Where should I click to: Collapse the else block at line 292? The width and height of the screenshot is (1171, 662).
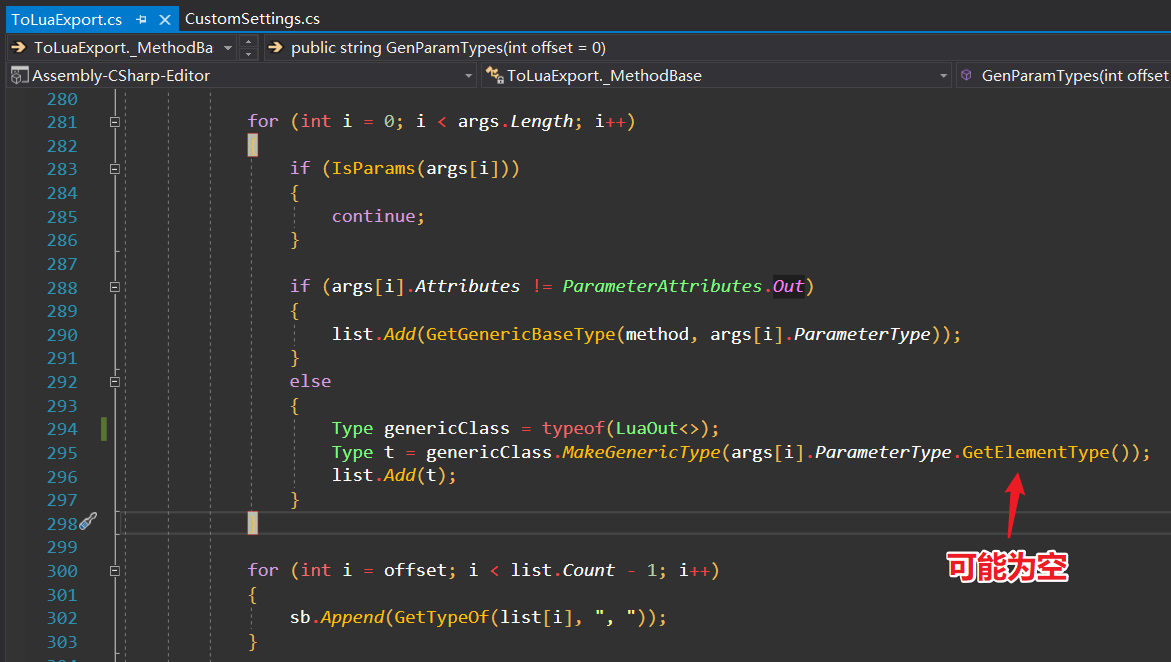(x=115, y=382)
